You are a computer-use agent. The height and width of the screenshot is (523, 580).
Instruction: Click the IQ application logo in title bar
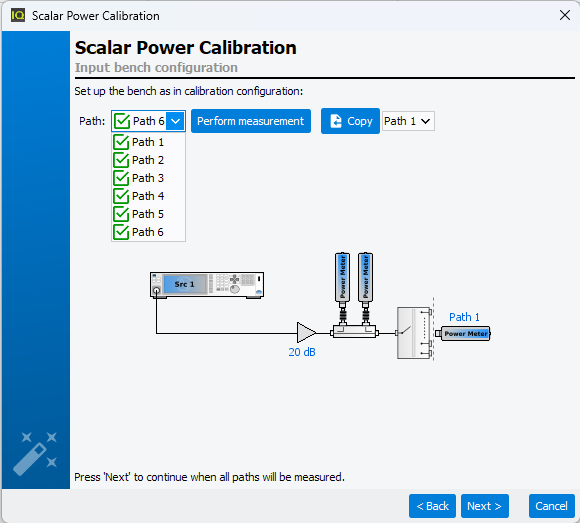tap(18, 16)
